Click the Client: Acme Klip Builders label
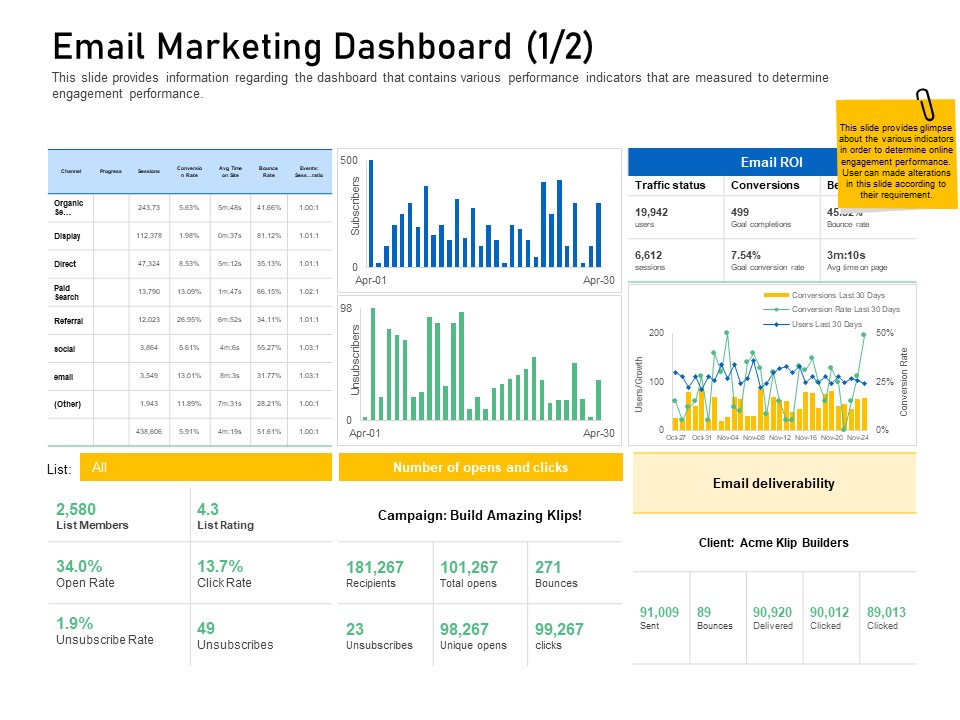This screenshot has width=960, height=720. point(774,543)
